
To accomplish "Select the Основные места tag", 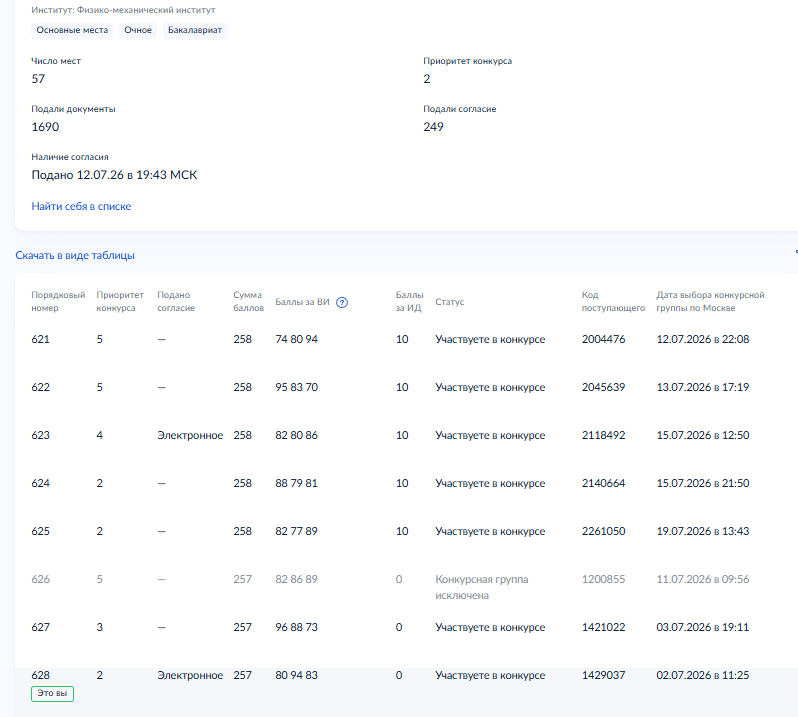I will click(x=72, y=30).
